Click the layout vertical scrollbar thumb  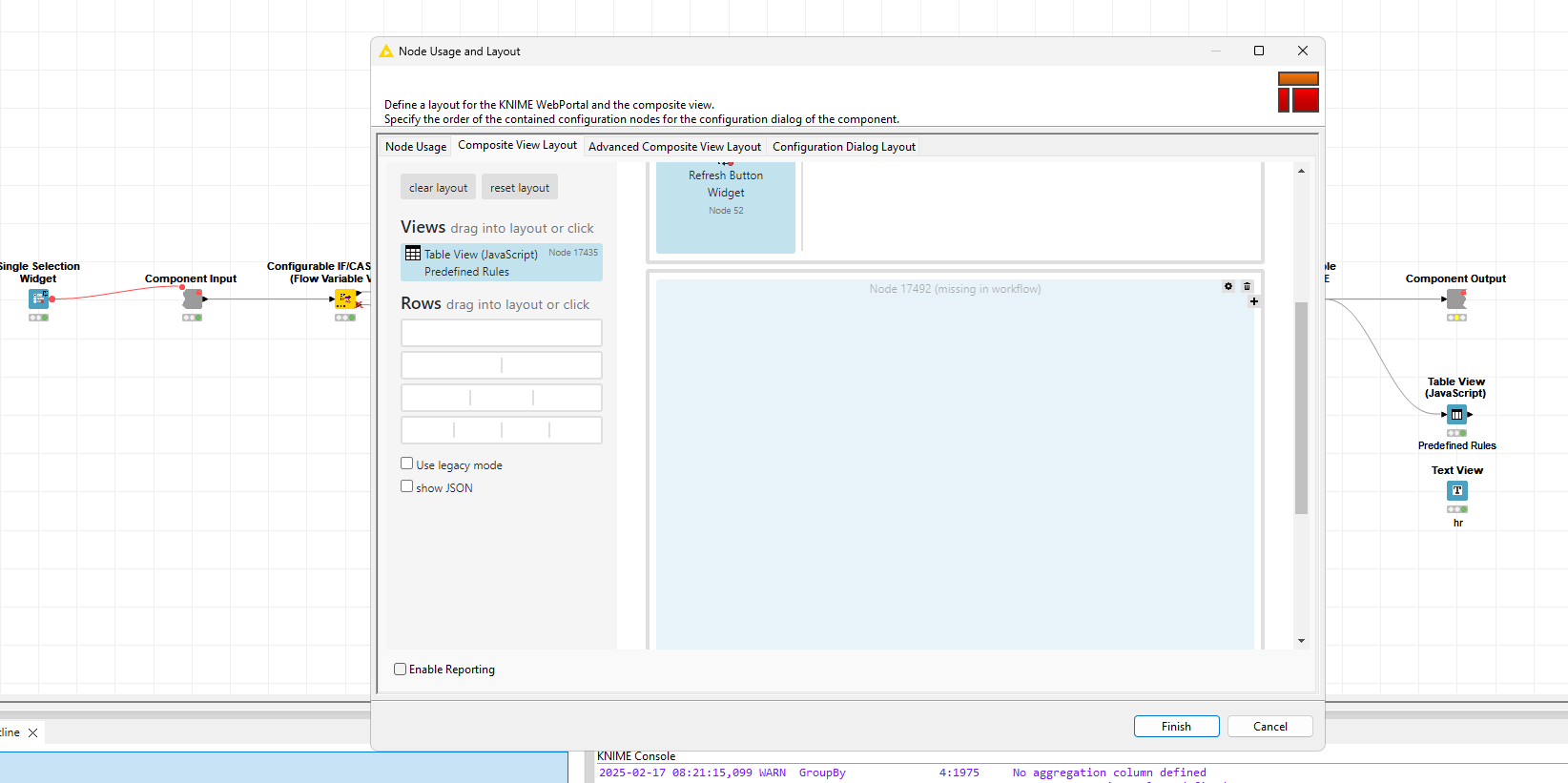click(1301, 408)
